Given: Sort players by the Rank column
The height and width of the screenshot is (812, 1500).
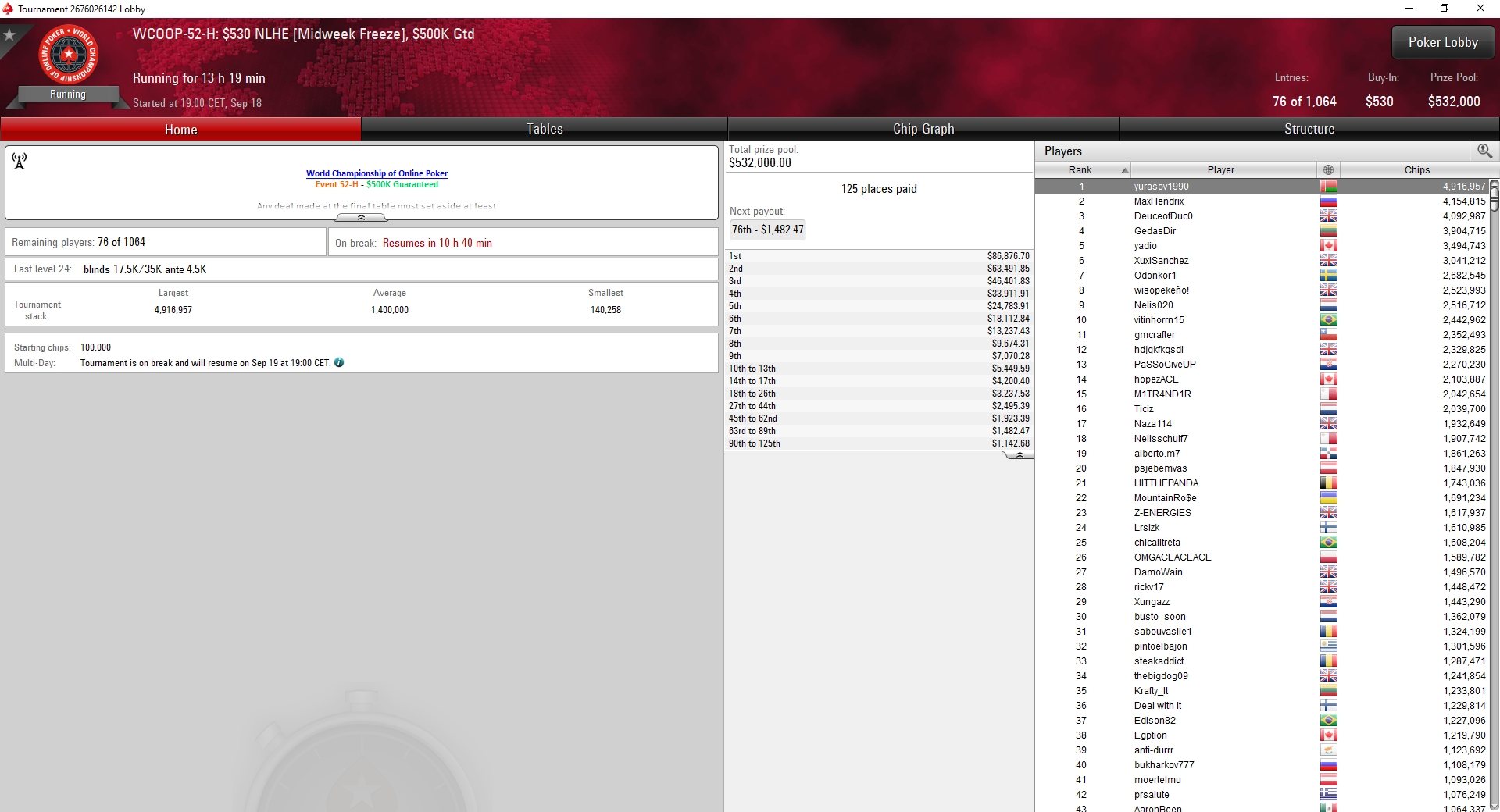Looking at the screenshot, I should click(1083, 170).
